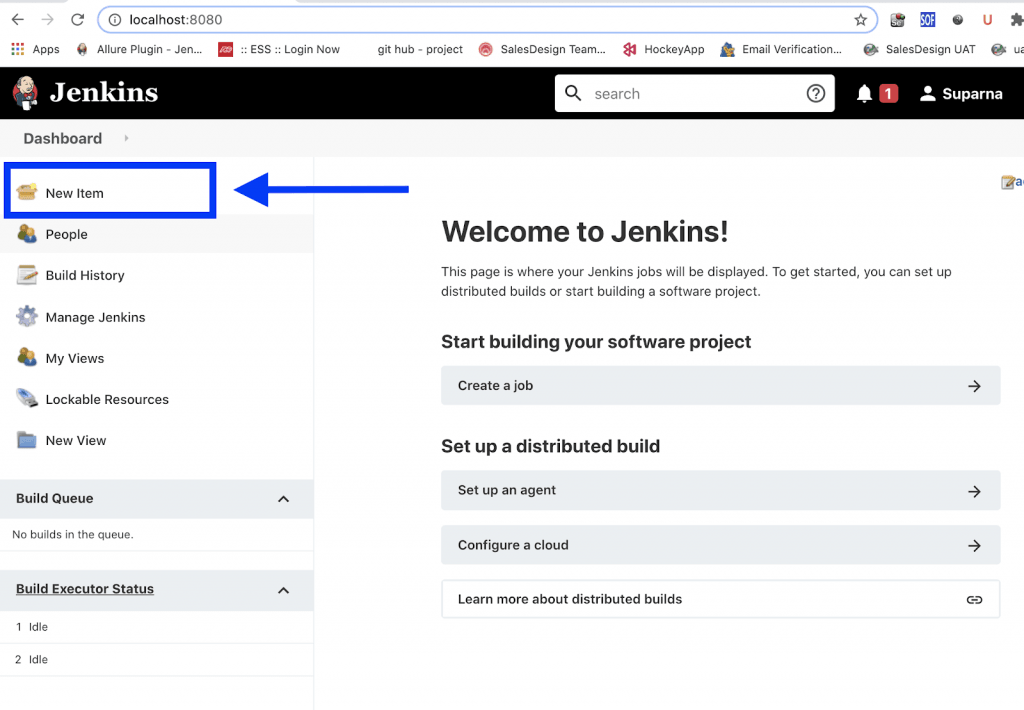Expand the Dashboard breadcrumb arrow
1024x710 pixels.
126,139
